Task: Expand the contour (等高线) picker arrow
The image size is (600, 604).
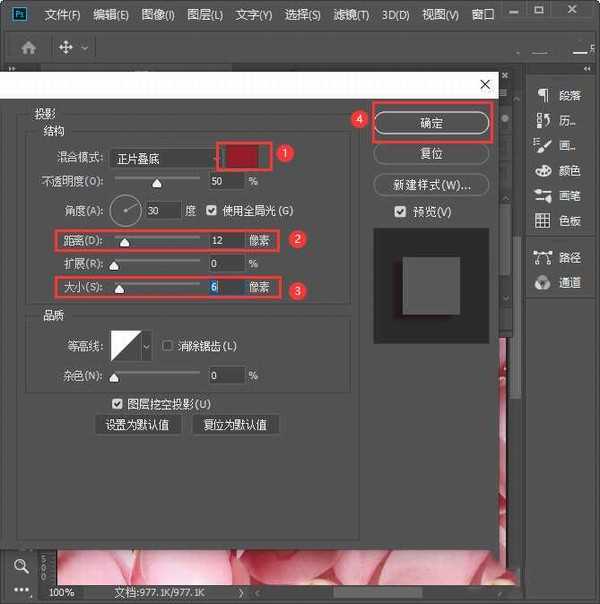Action: pos(147,346)
